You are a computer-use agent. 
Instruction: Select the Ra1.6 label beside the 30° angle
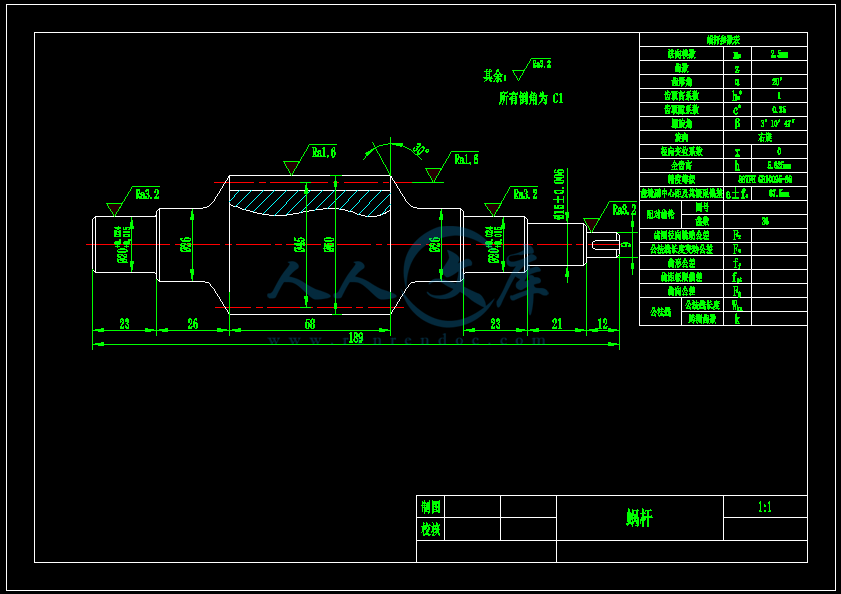point(466,159)
